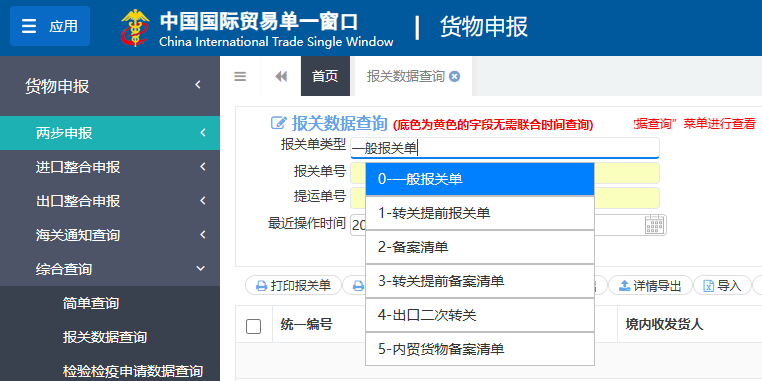Collapse the 货物申报 sidebar header
Image resolution: width=762 pixels, height=381 pixels.
point(110,87)
